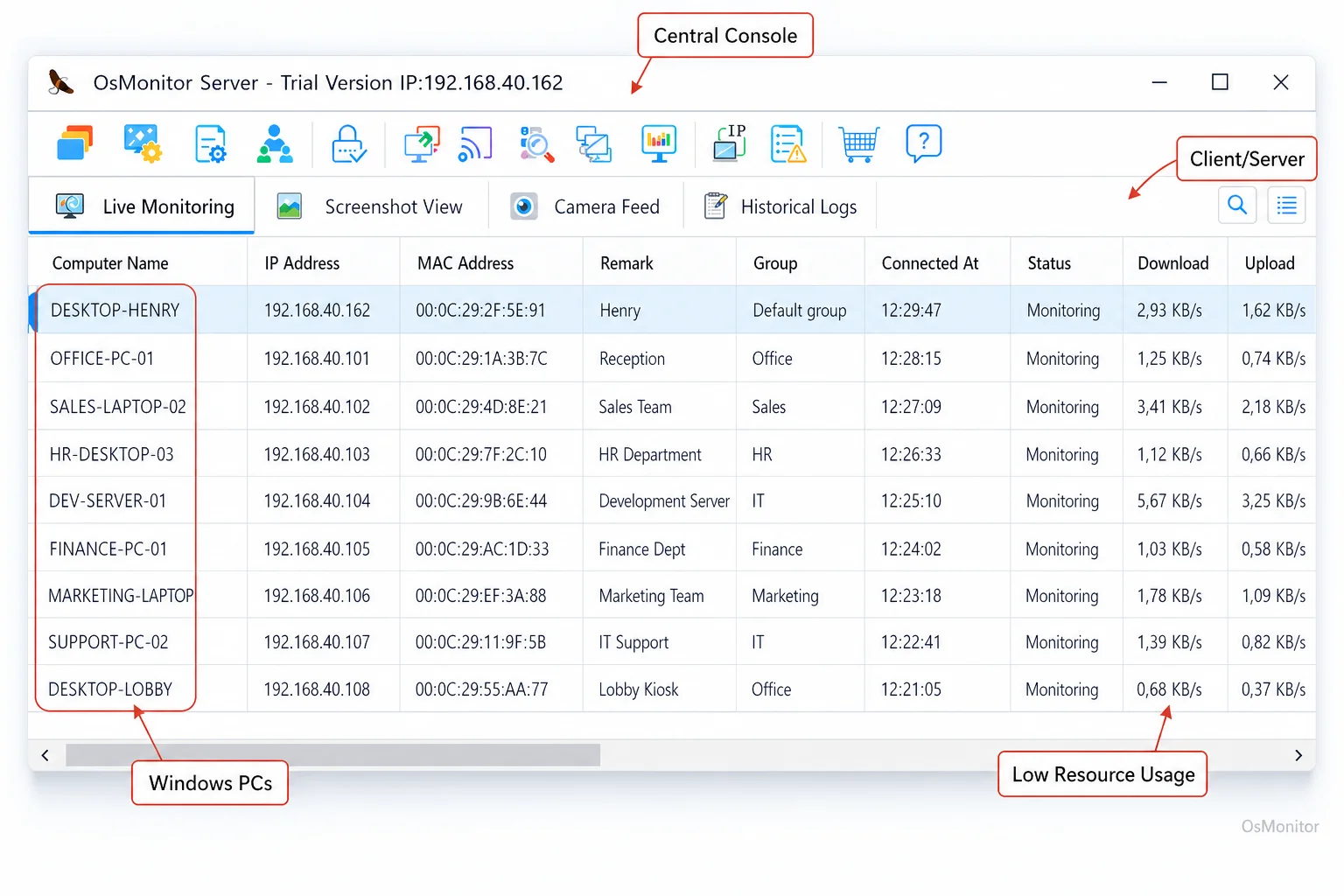Click upload value 0,37 KB/s
Screen dimensions: 1344x896
coord(1273,689)
